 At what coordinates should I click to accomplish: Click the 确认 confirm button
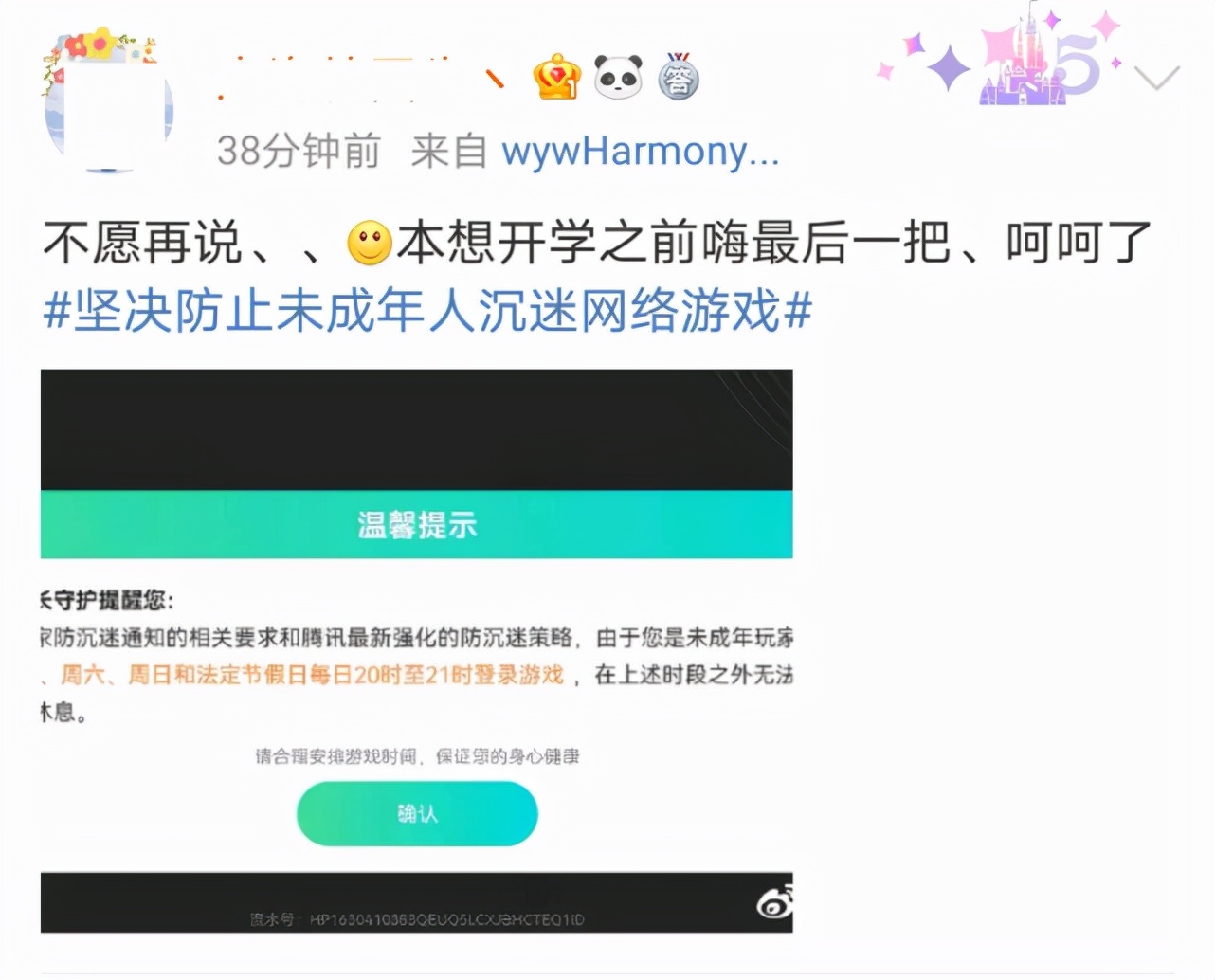(x=417, y=814)
